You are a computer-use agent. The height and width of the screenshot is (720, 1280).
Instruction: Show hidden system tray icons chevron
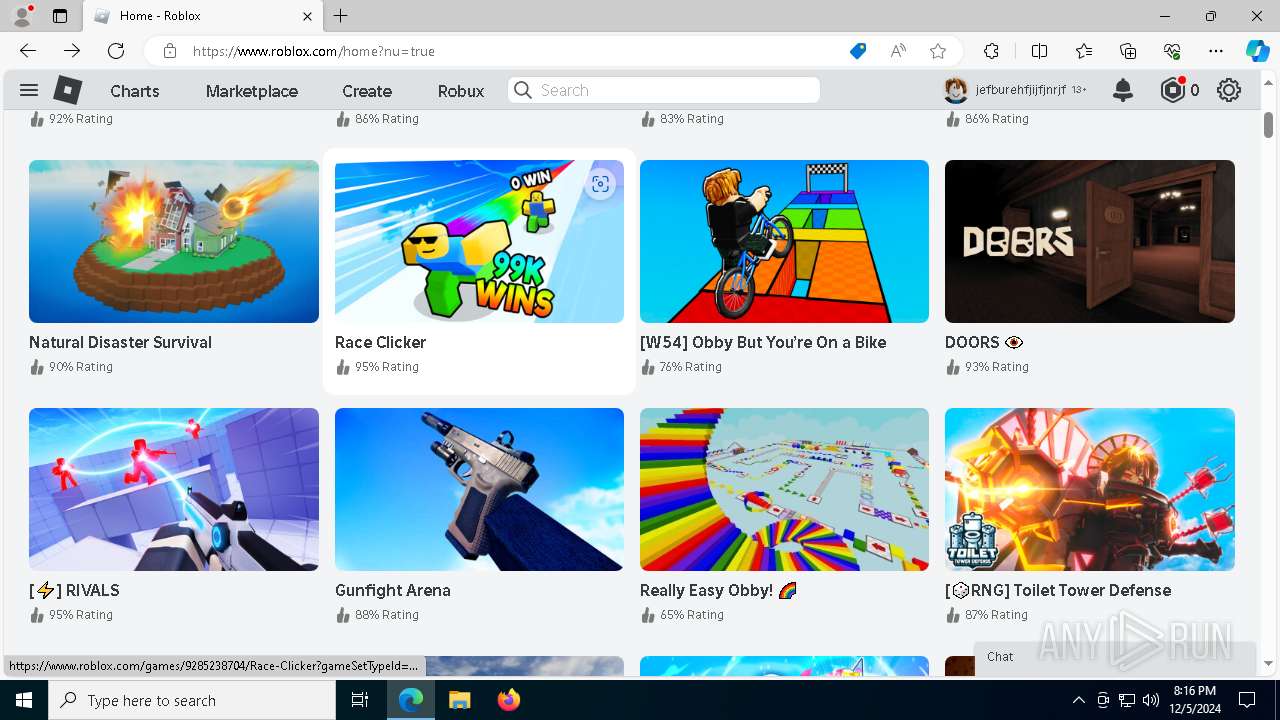coord(1078,700)
